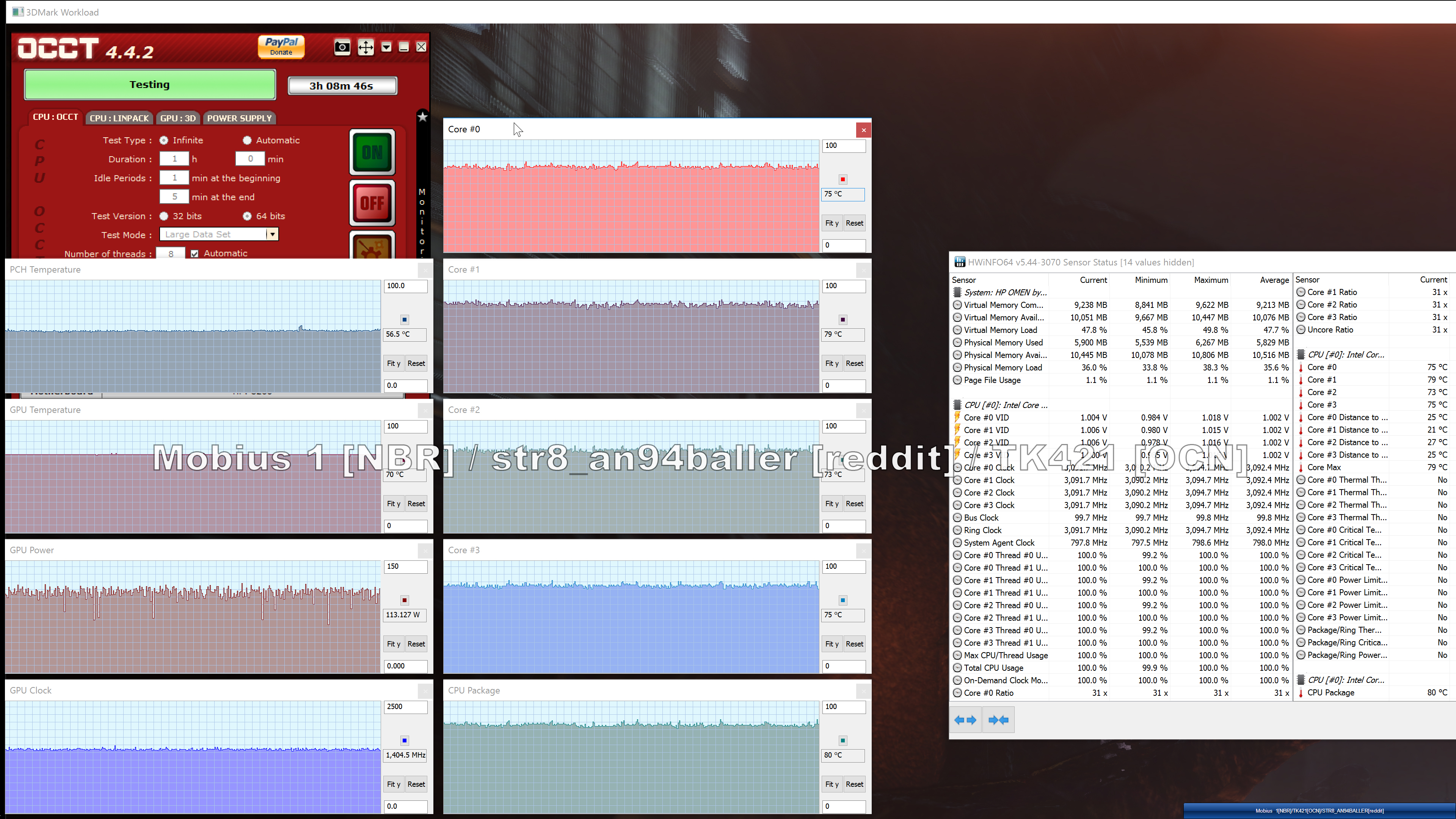Viewport: 1456px width, 819px height.
Task: Select Automatic test type radio button
Action: [x=247, y=140]
